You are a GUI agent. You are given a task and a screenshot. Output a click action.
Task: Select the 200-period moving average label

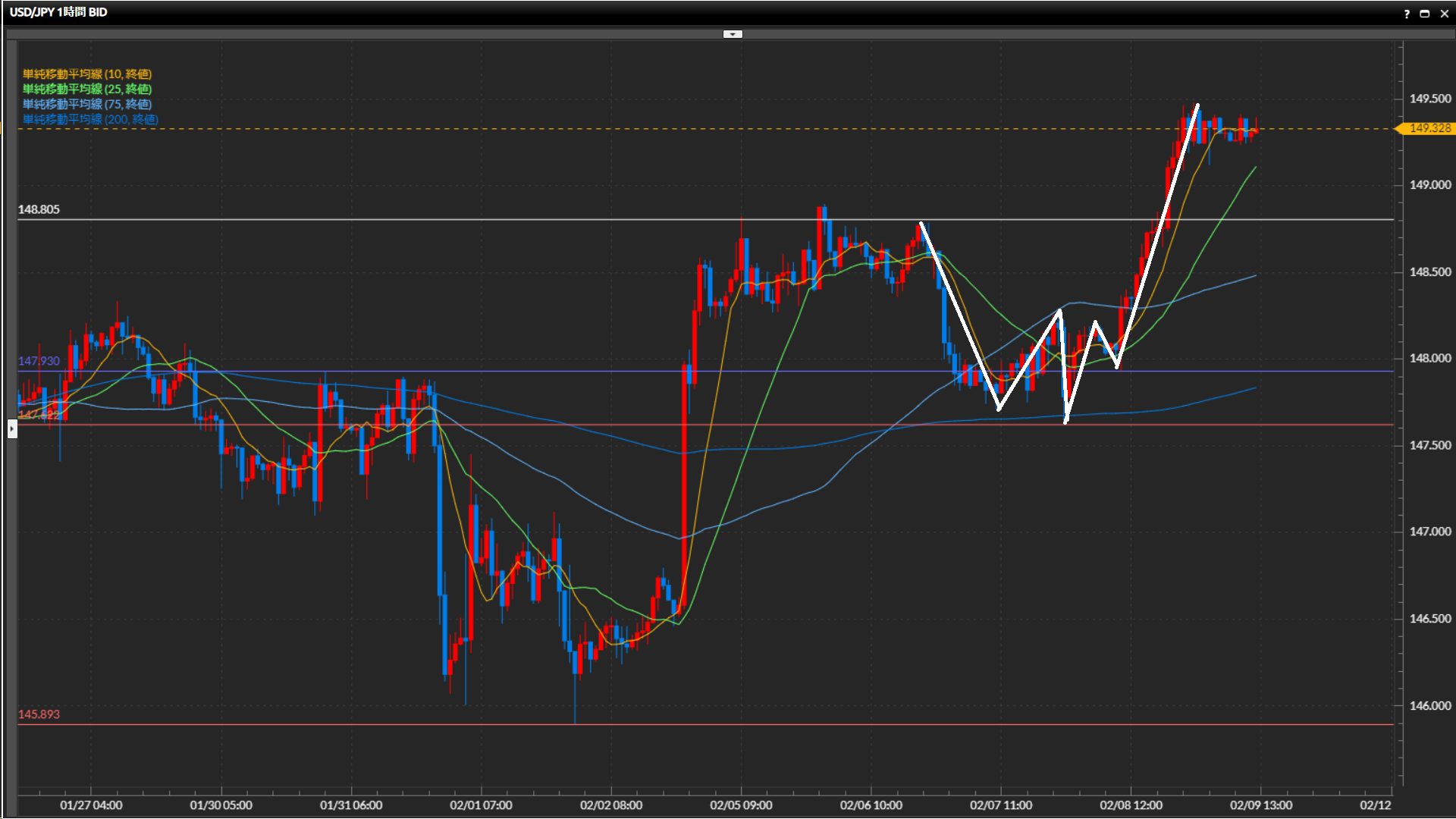pos(90,119)
